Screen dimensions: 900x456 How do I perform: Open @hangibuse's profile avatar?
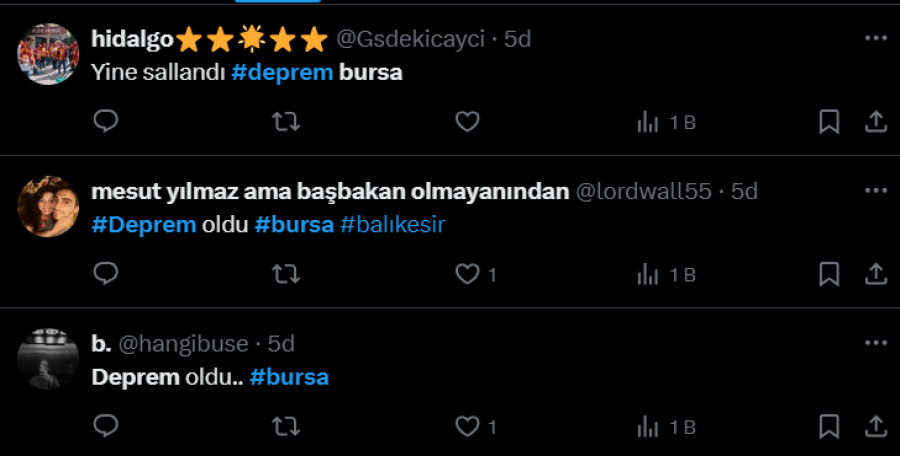[x=48, y=359]
